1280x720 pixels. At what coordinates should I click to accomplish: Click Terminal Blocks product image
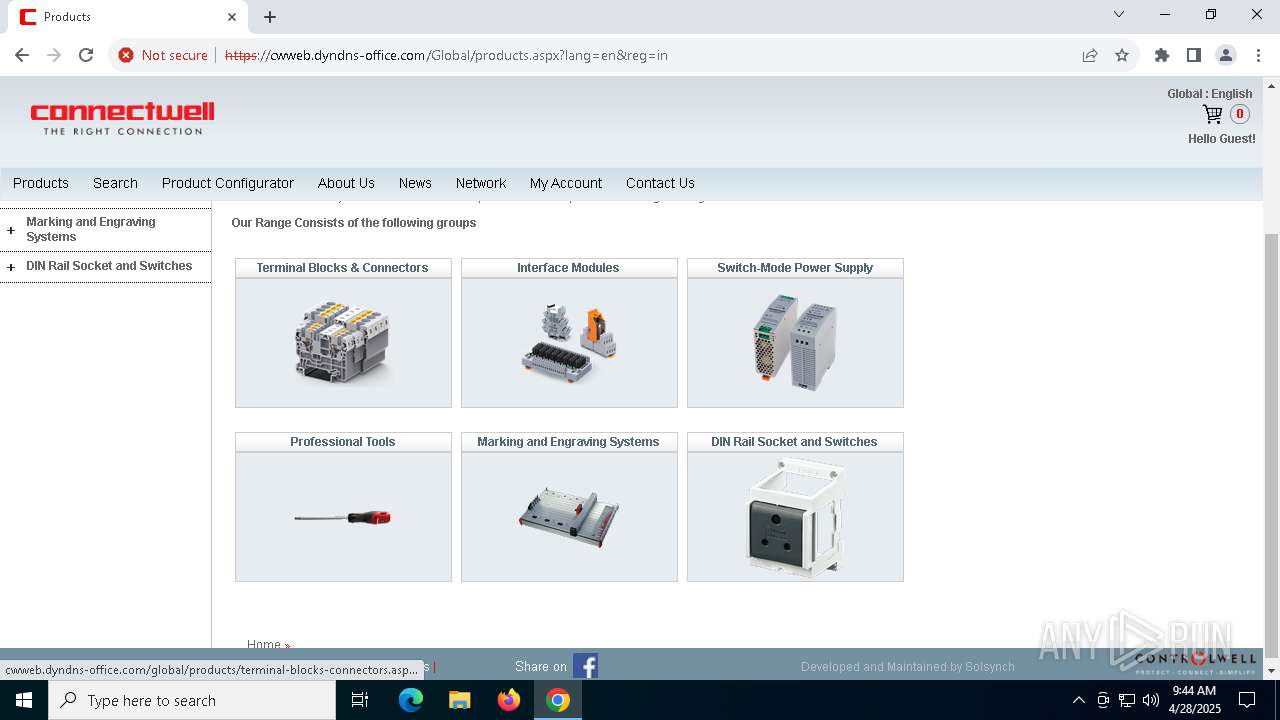coord(343,342)
